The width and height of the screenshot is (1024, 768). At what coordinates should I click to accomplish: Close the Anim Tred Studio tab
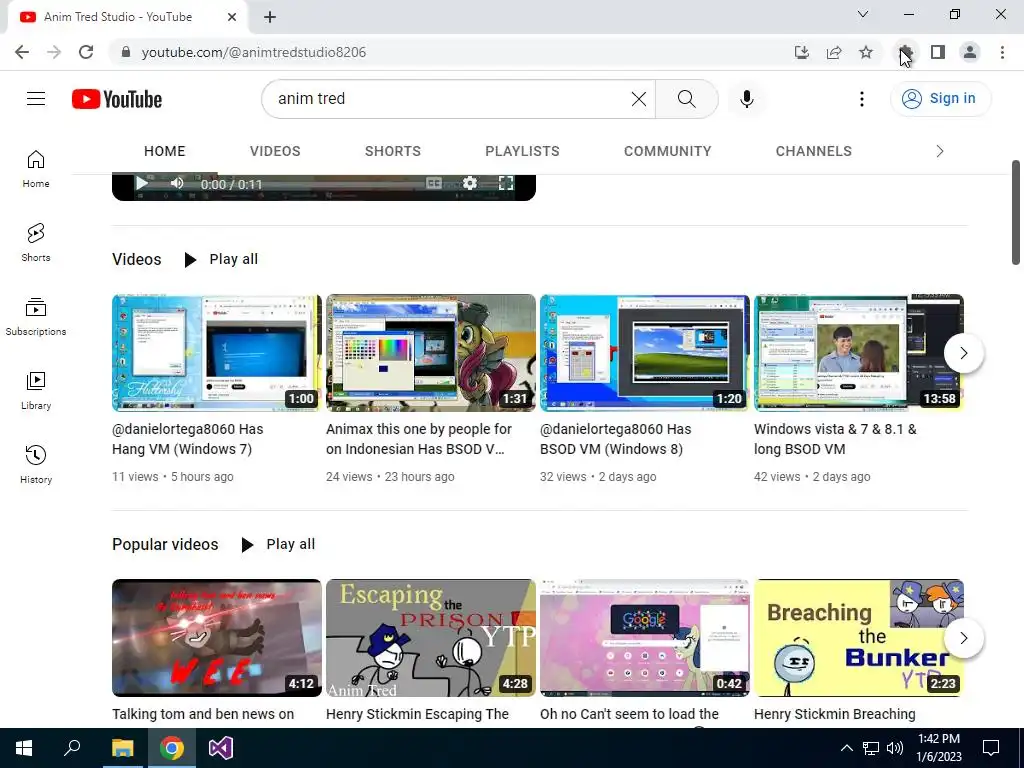232,18
